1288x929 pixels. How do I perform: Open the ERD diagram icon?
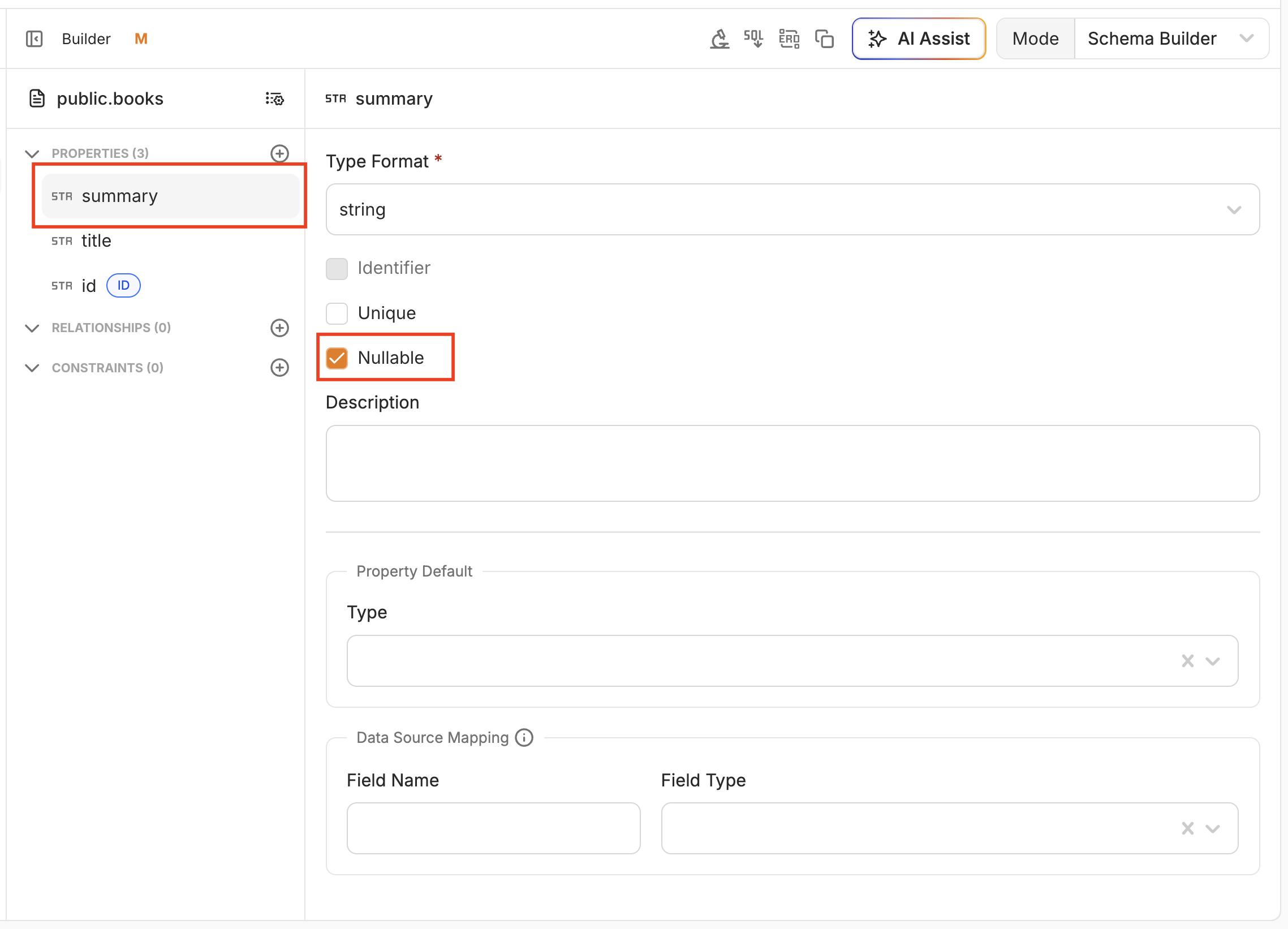(x=789, y=38)
